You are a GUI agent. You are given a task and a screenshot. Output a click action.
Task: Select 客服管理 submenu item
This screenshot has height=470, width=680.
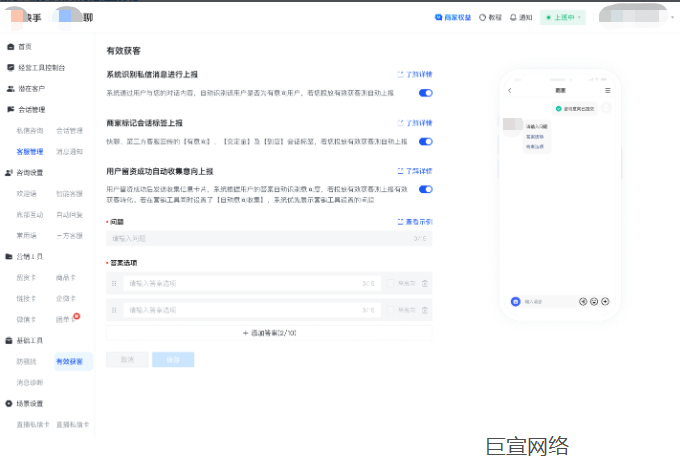(x=30, y=151)
